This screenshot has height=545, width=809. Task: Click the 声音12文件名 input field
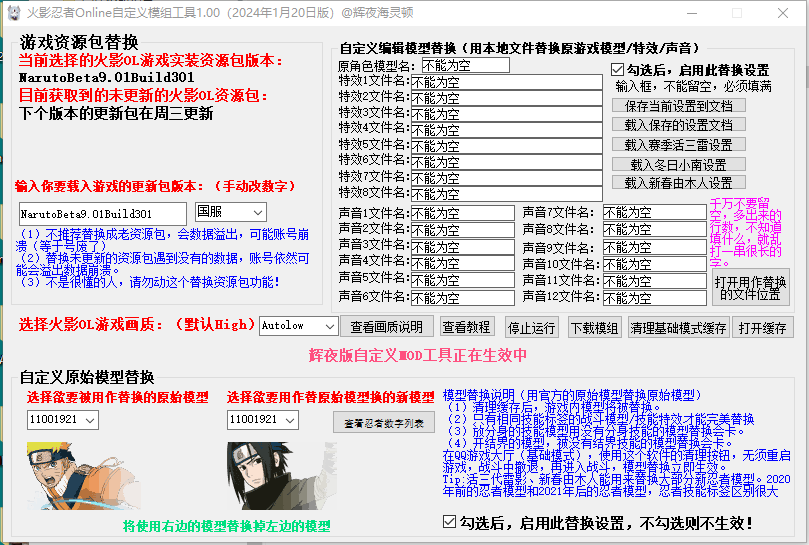pyautogui.click(x=655, y=298)
